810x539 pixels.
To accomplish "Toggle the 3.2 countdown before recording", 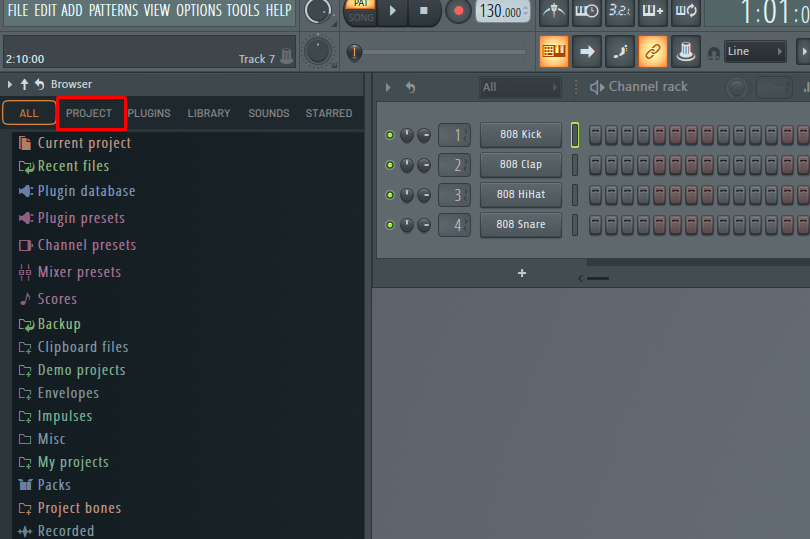I will click(620, 11).
